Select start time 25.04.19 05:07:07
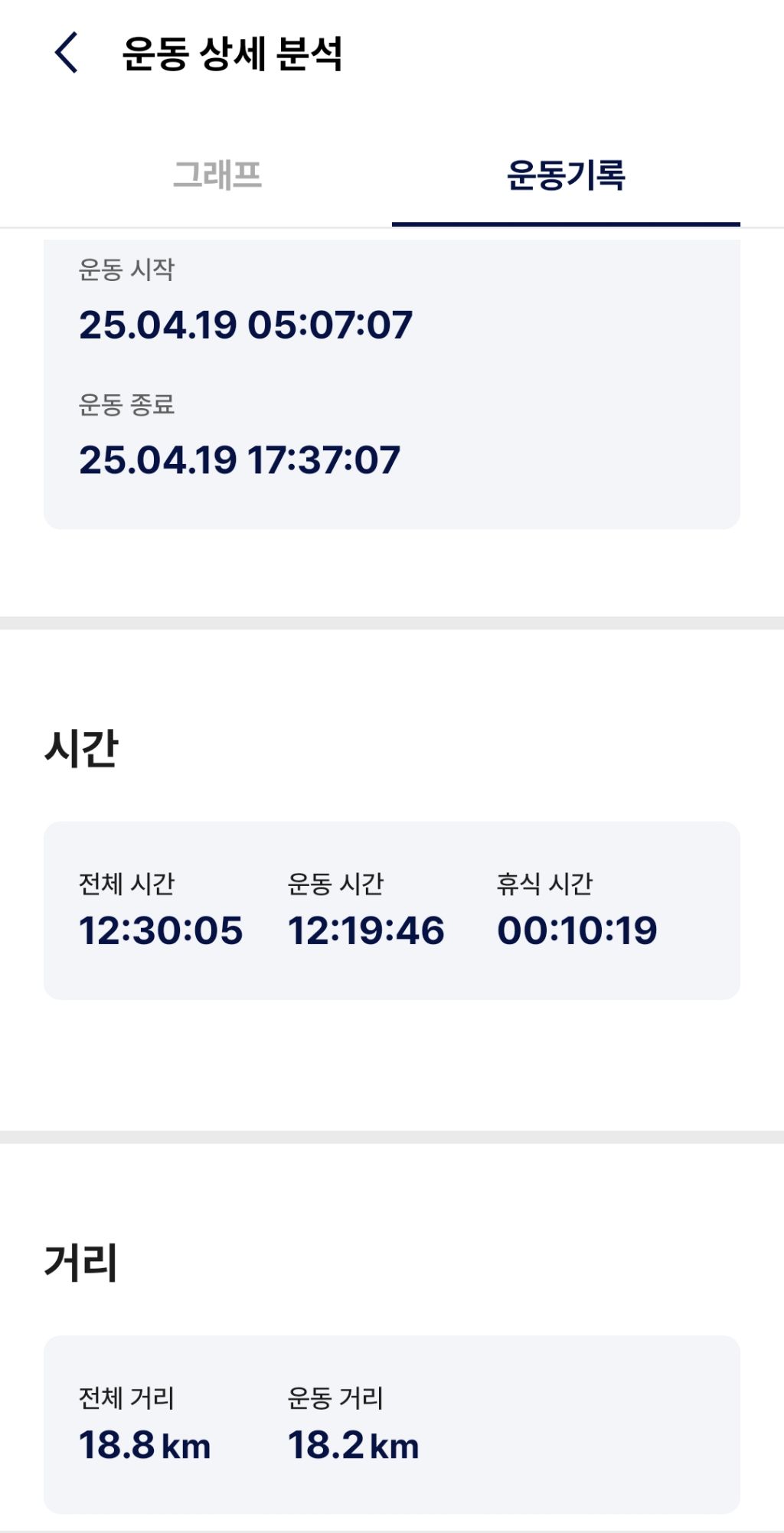This screenshot has width=784, height=1533. point(246,325)
